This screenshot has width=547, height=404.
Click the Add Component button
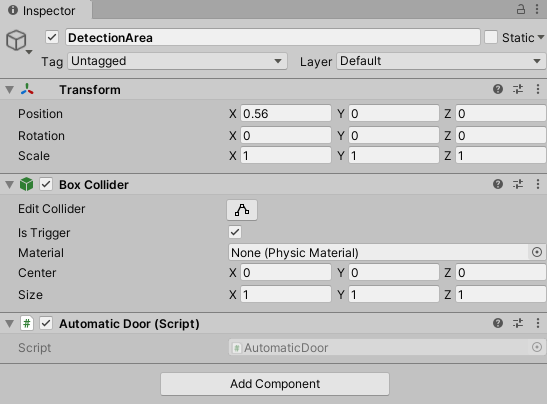click(275, 384)
